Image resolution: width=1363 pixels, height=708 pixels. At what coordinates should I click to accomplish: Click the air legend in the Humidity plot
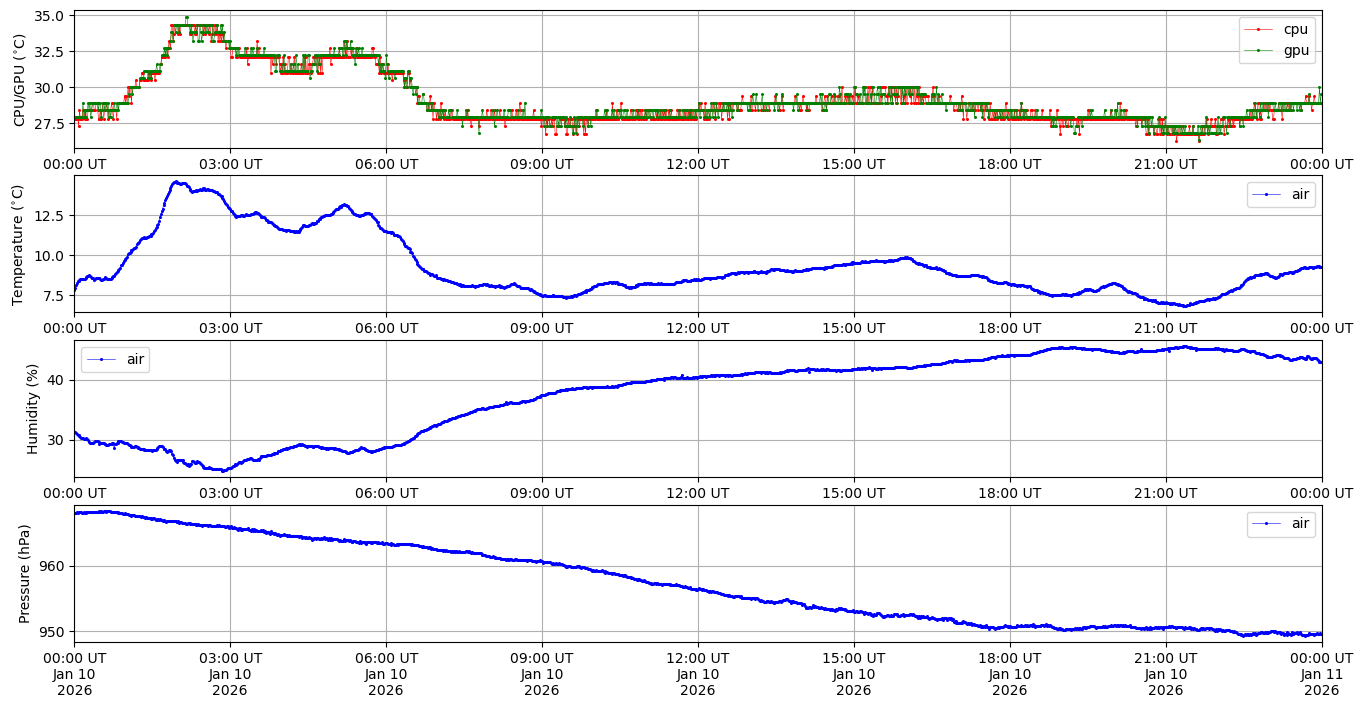pyautogui.click(x=115, y=360)
